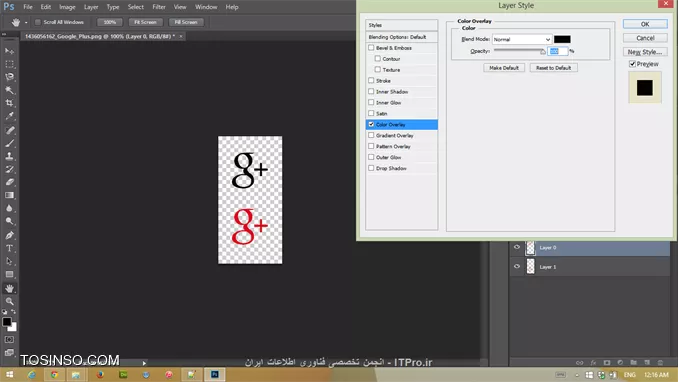Click the Make Default button
The height and width of the screenshot is (382, 678).
[504, 68]
